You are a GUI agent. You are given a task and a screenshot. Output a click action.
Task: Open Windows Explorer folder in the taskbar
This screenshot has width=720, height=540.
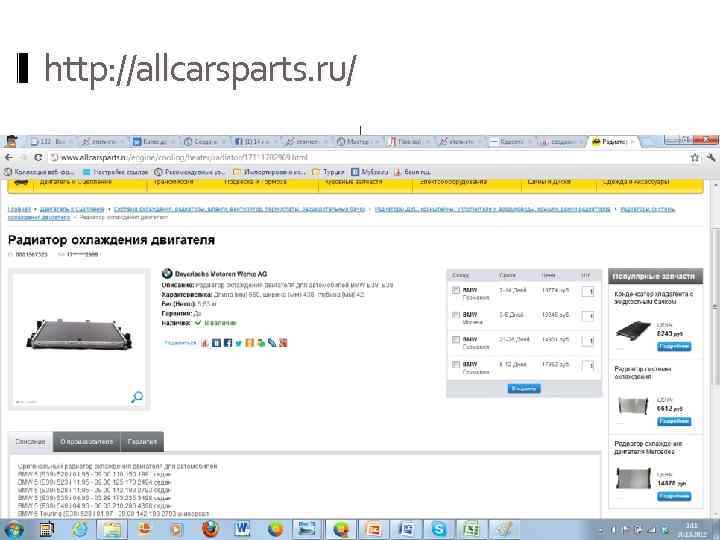112,530
